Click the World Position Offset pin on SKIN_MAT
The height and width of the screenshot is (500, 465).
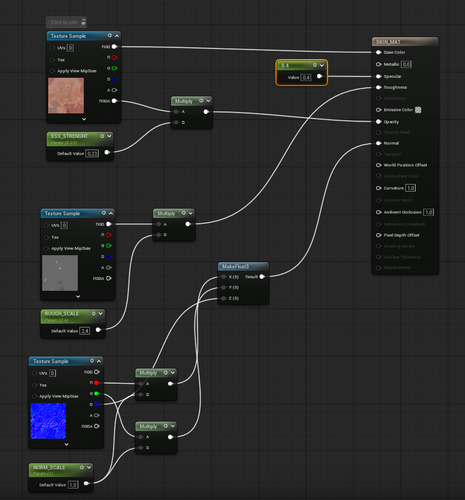pyautogui.click(x=378, y=165)
